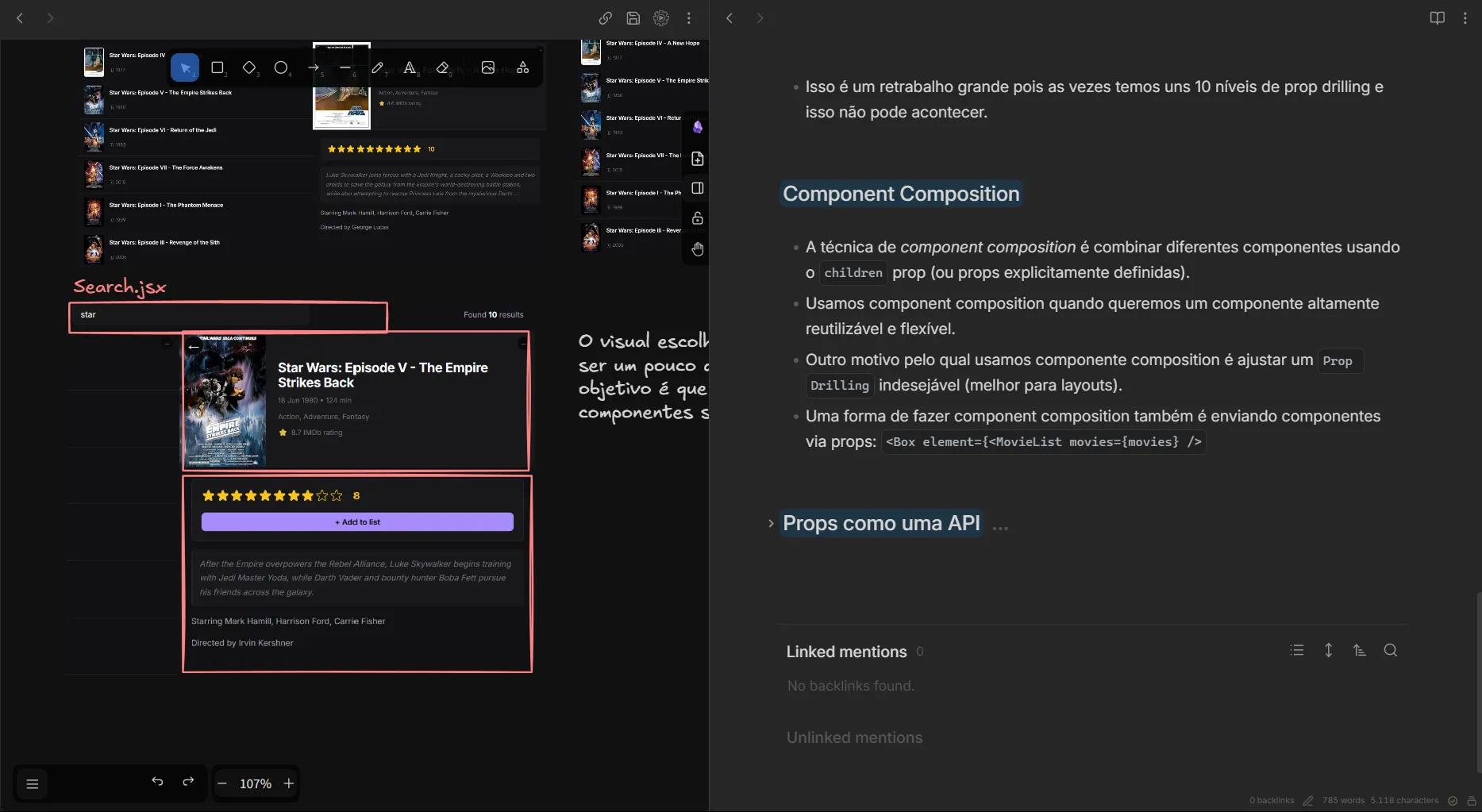Open the script settings gear icon

pyautogui.click(x=661, y=18)
